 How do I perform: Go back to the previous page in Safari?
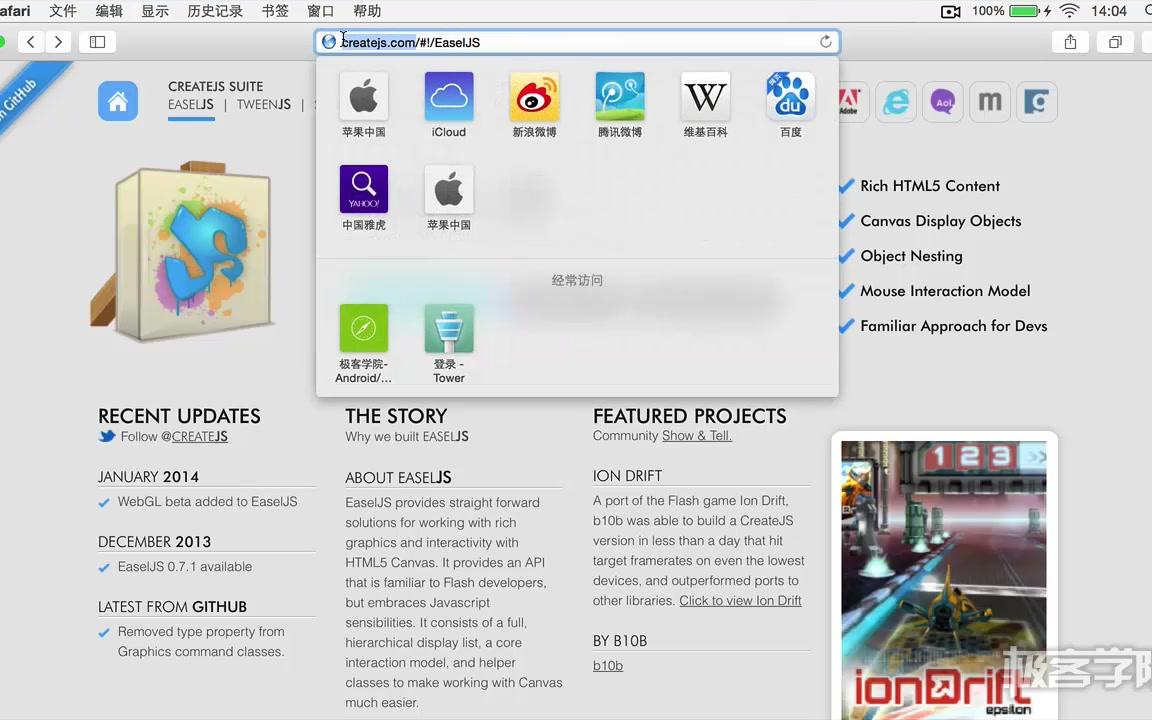pyautogui.click(x=30, y=42)
